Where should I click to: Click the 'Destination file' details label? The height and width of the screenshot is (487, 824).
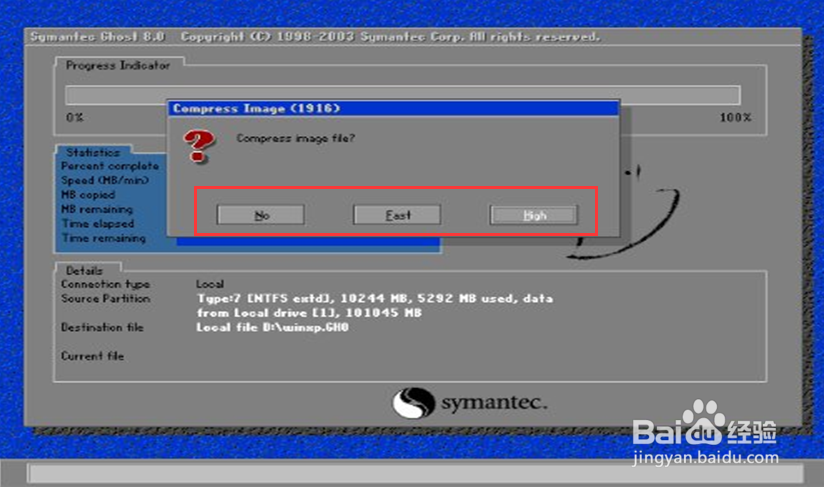(x=102, y=327)
